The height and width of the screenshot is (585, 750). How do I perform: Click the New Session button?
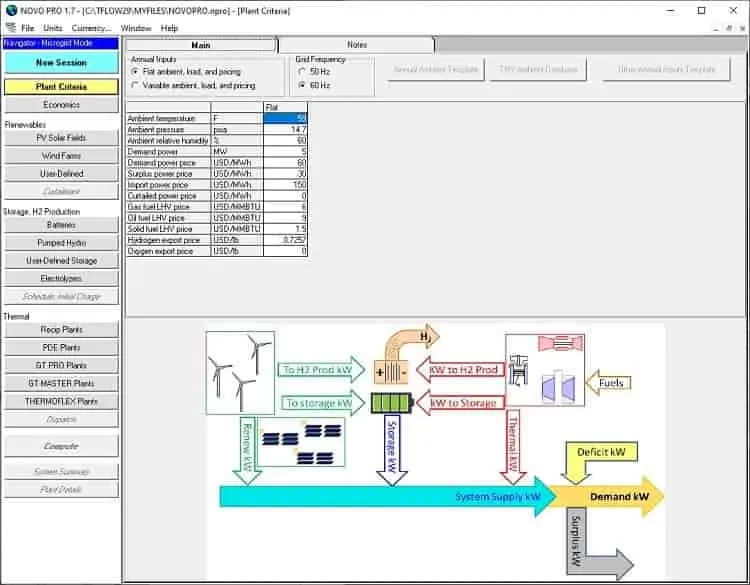coord(61,62)
